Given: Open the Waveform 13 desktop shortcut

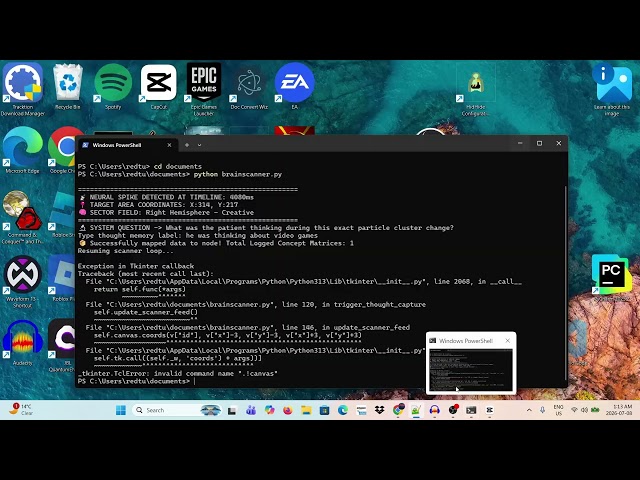Looking at the screenshot, I should click(22, 282).
